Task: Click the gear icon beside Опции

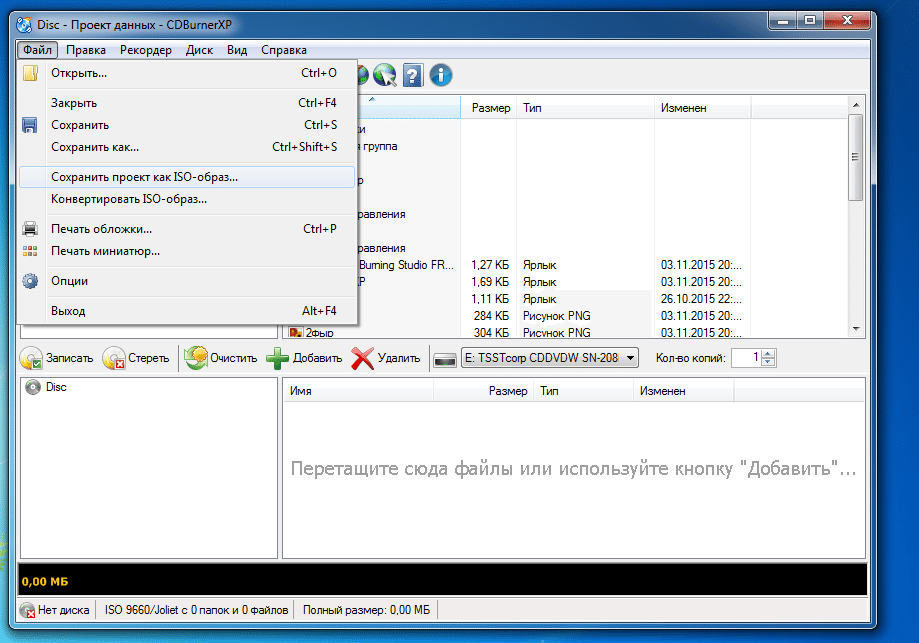Action: 30,281
